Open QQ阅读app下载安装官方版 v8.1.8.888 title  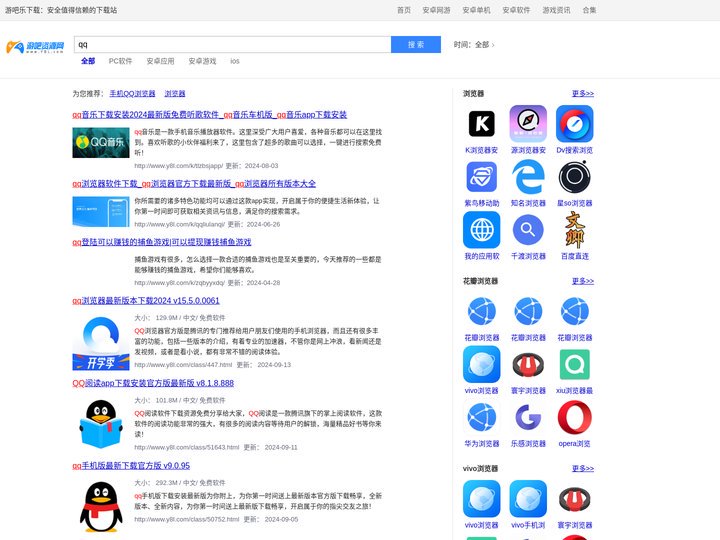(153, 383)
